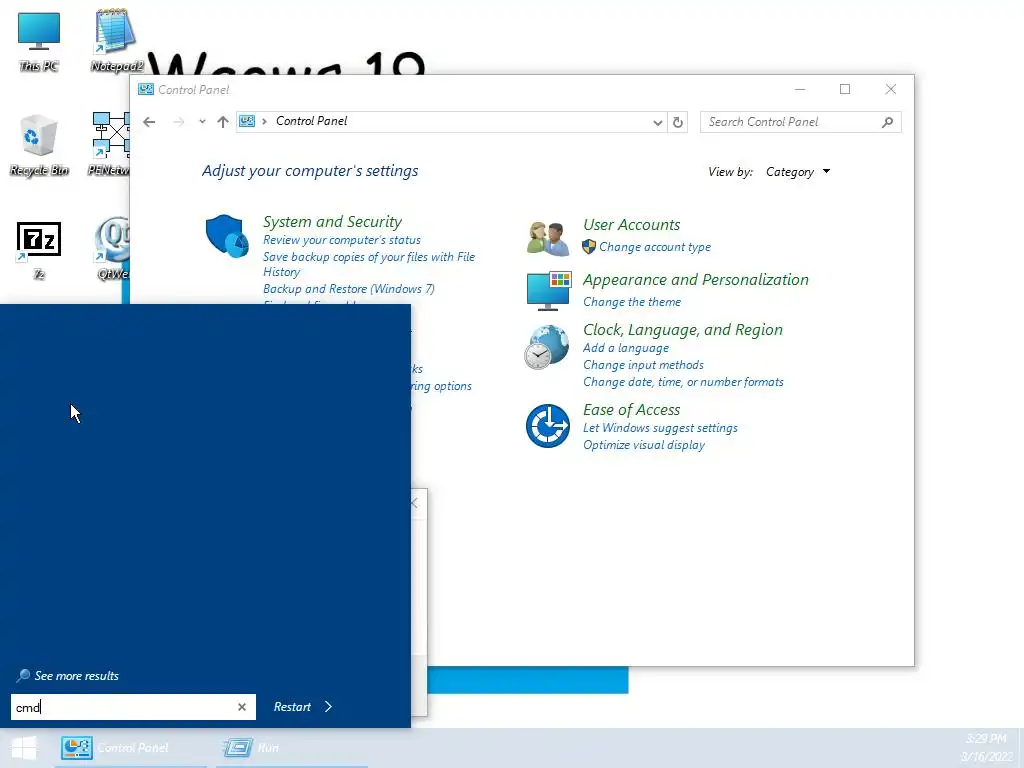The width and height of the screenshot is (1024, 768).
Task: Click User Accounts people icon
Action: tap(548, 238)
